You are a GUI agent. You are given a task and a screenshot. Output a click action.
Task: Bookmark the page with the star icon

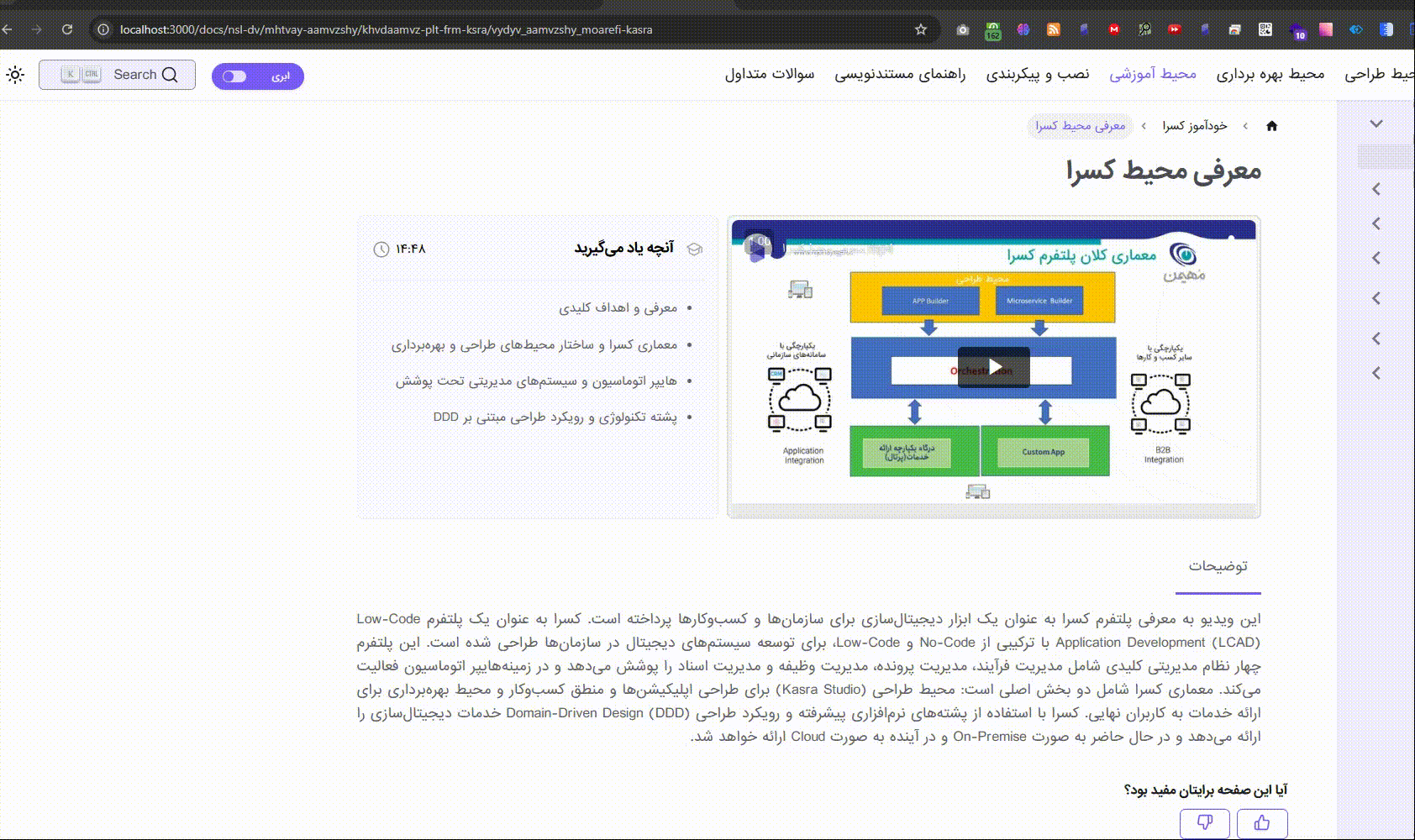(921, 29)
